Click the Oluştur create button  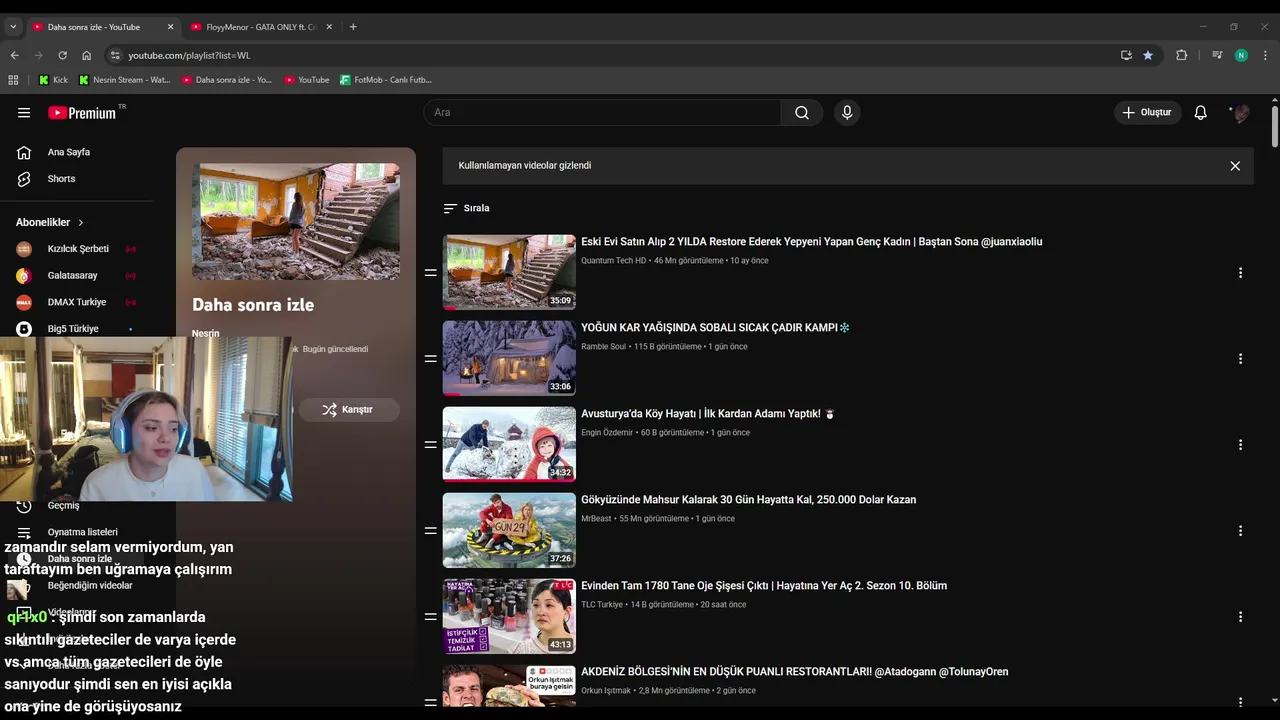point(1147,113)
